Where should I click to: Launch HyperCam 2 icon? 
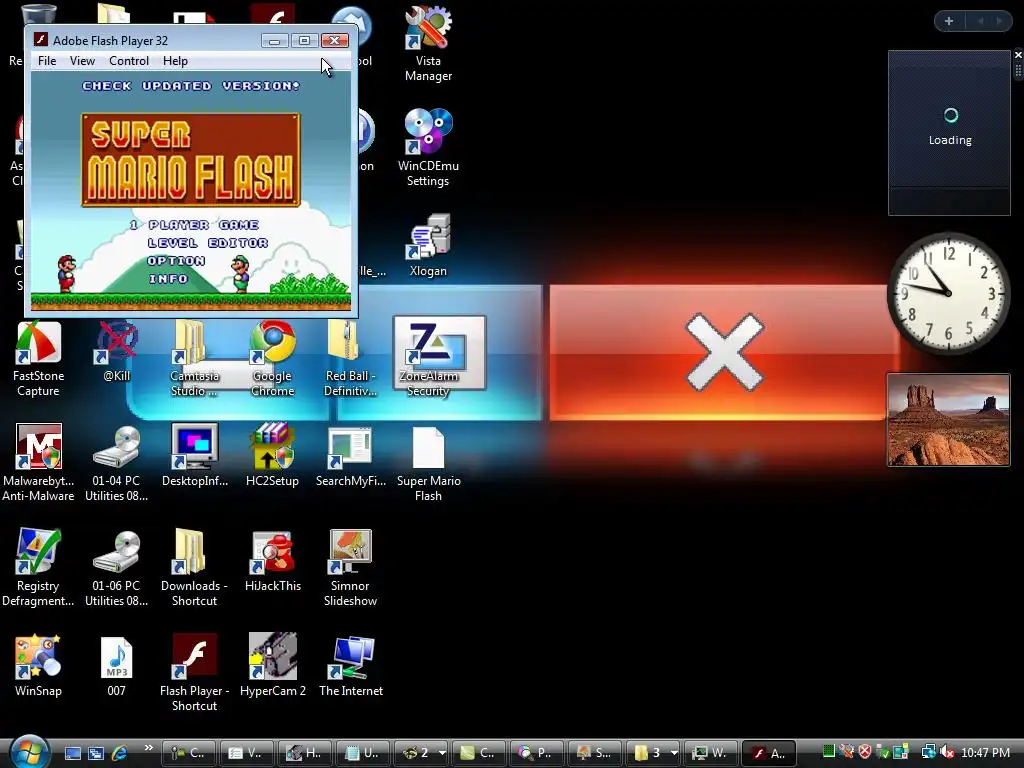click(272, 666)
